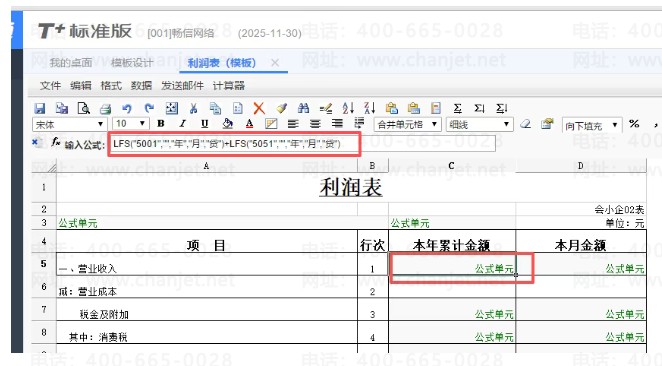Screen dimensions: 662x366
Task: Click the Find binoculars icon
Action: [303, 109]
